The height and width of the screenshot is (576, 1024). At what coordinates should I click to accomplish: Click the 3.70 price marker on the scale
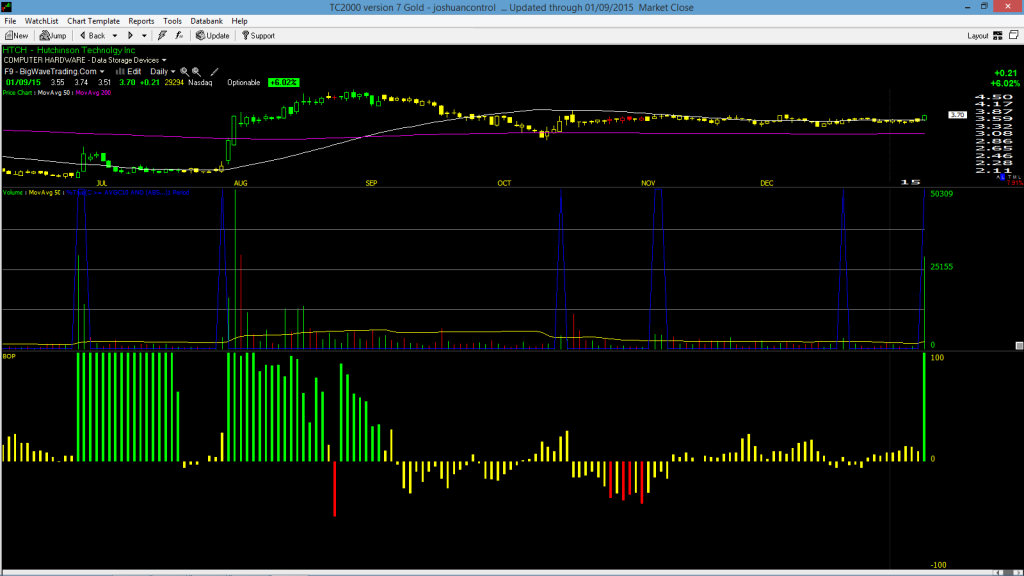point(957,115)
